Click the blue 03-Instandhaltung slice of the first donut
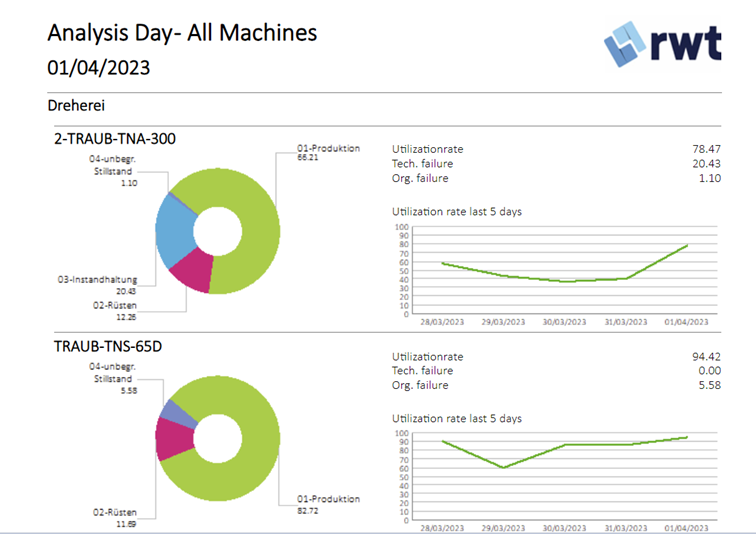Image resolution: width=756 pixels, height=534 pixels. pyautogui.click(x=174, y=231)
